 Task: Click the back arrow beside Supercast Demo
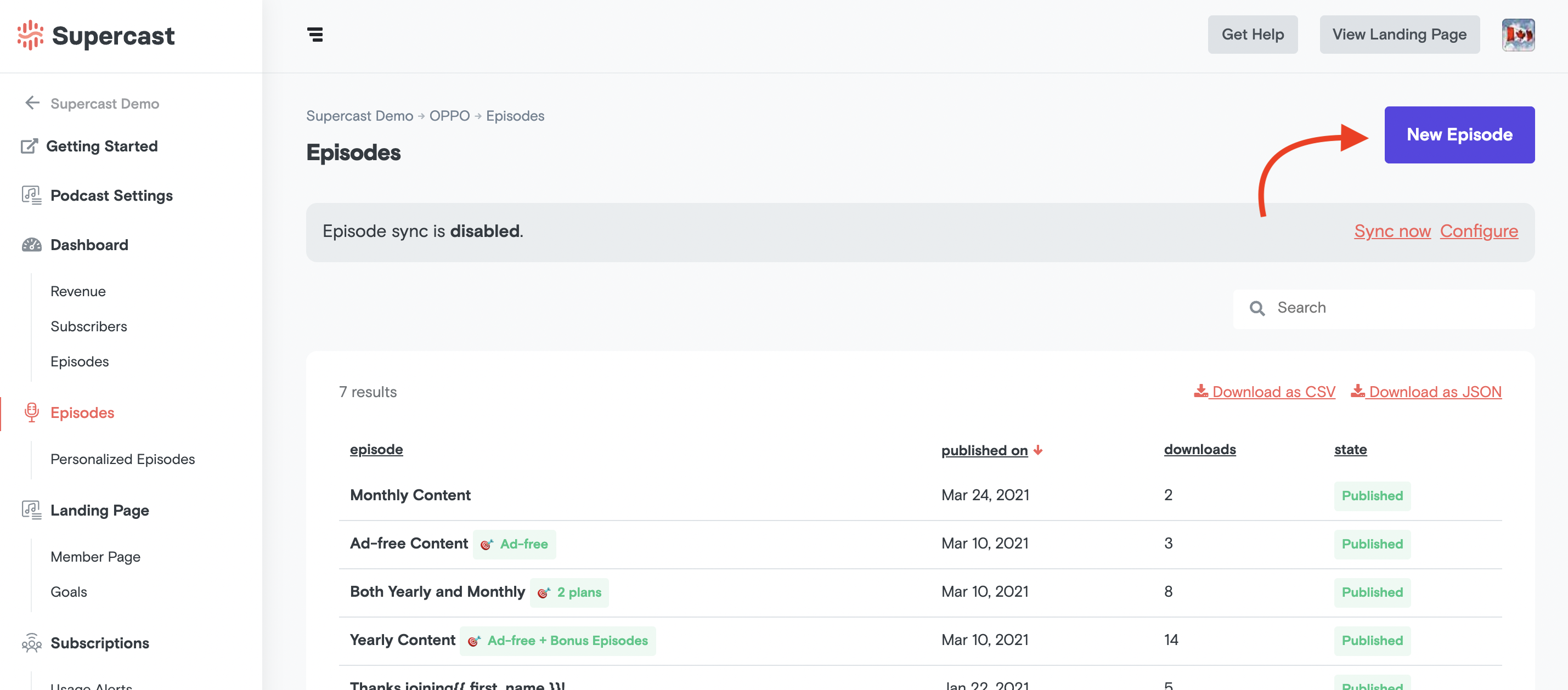(x=32, y=103)
